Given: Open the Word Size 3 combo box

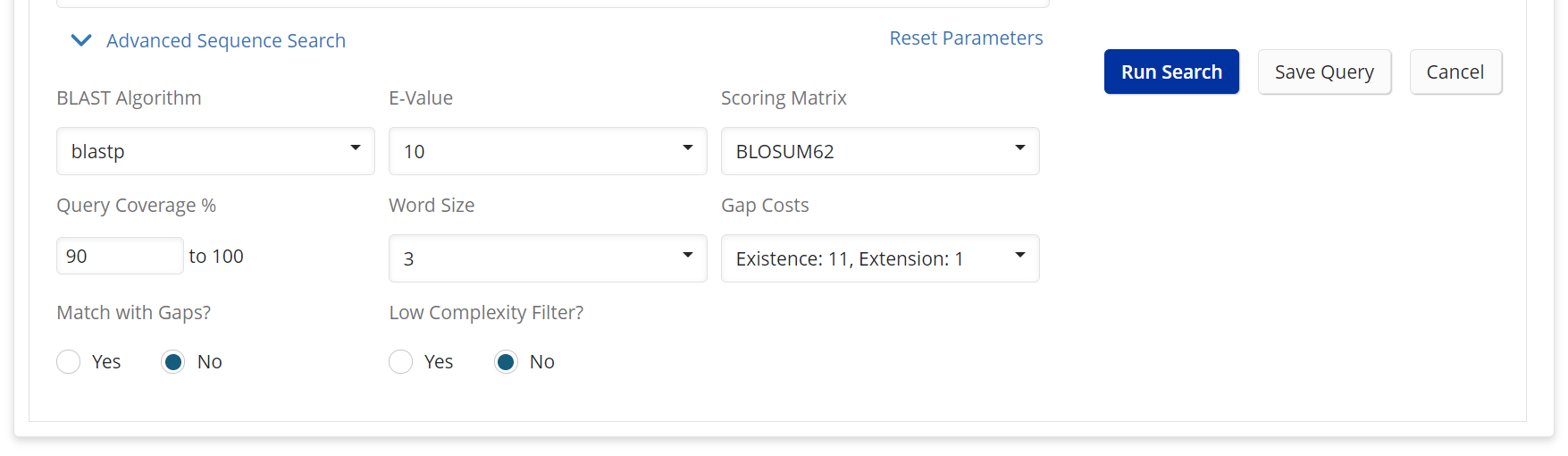Looking at the screenshot, I should (x=548, y=258).
